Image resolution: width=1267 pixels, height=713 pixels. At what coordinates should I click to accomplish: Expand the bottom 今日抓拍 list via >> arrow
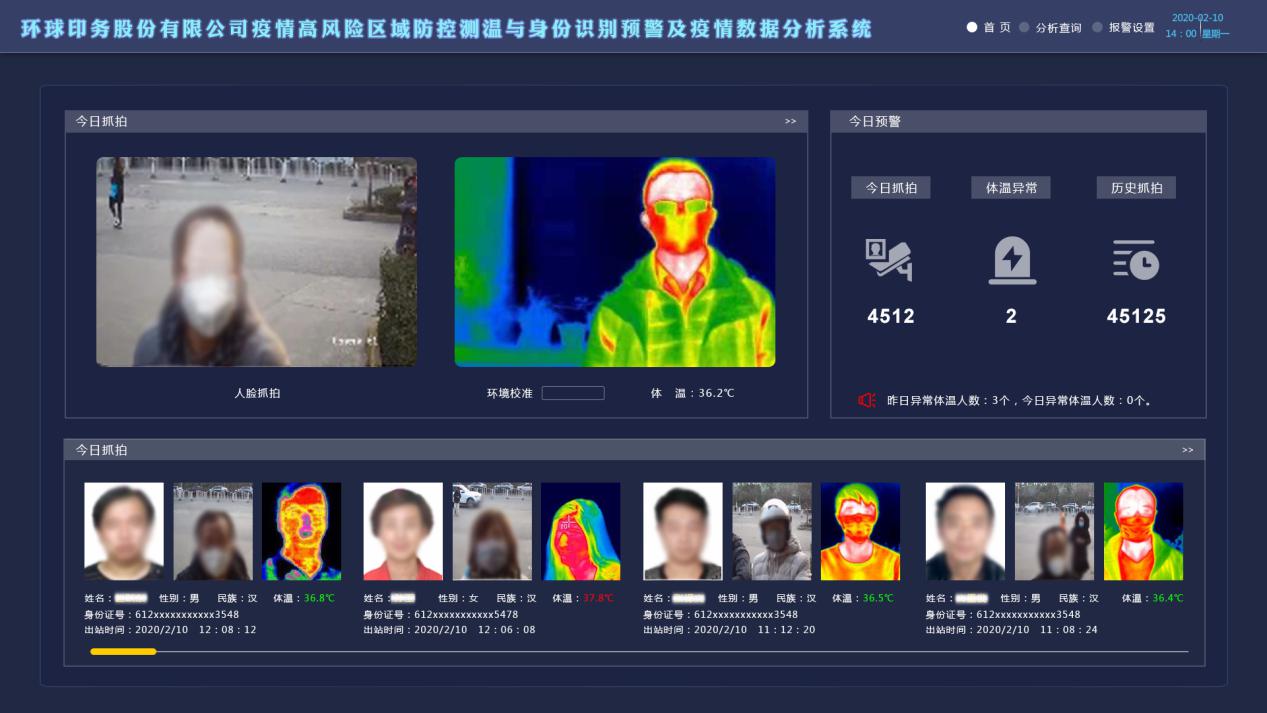click(x=1187, y=450)
